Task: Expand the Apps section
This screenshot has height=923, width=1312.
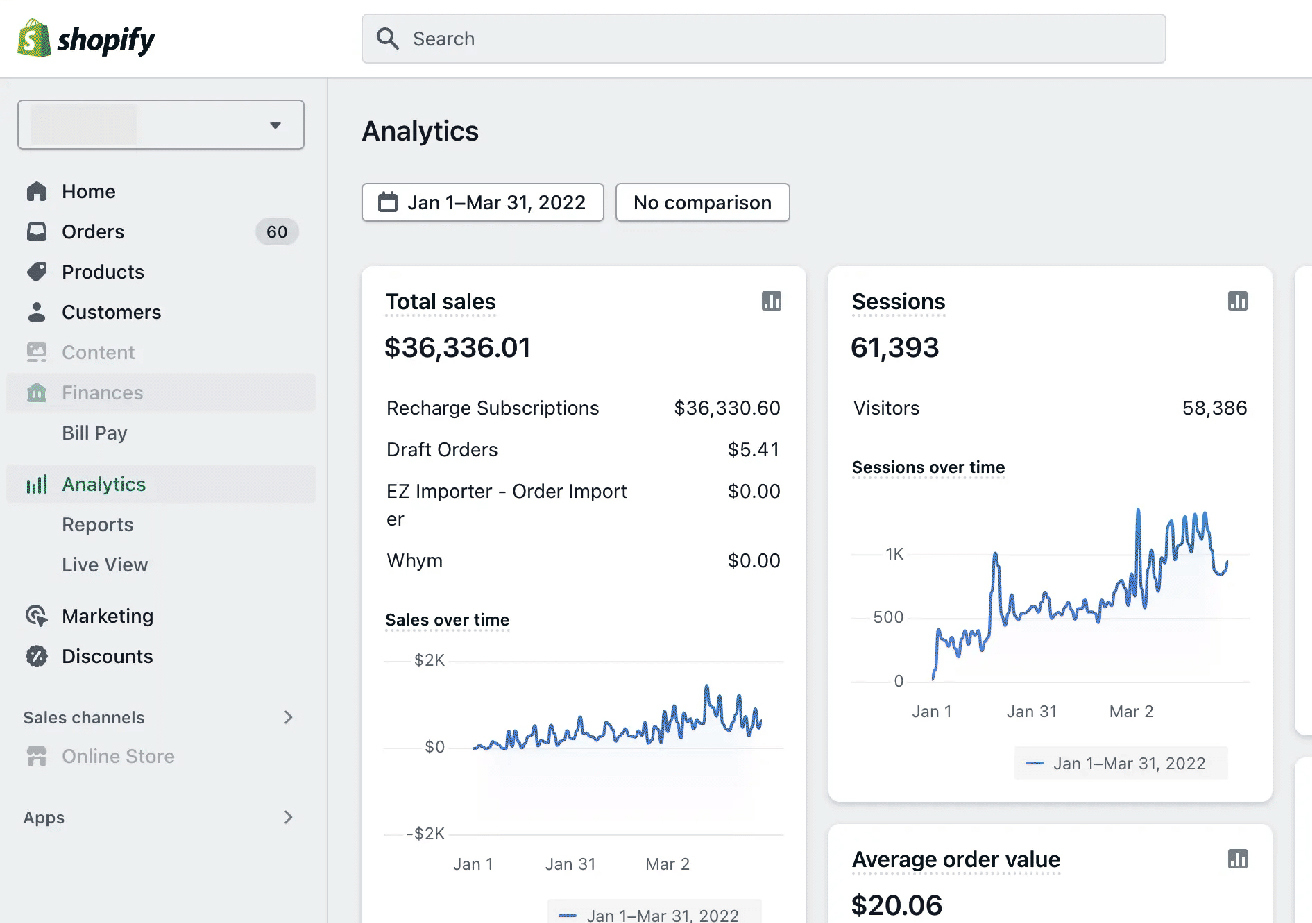Action: tap(288, 817)
